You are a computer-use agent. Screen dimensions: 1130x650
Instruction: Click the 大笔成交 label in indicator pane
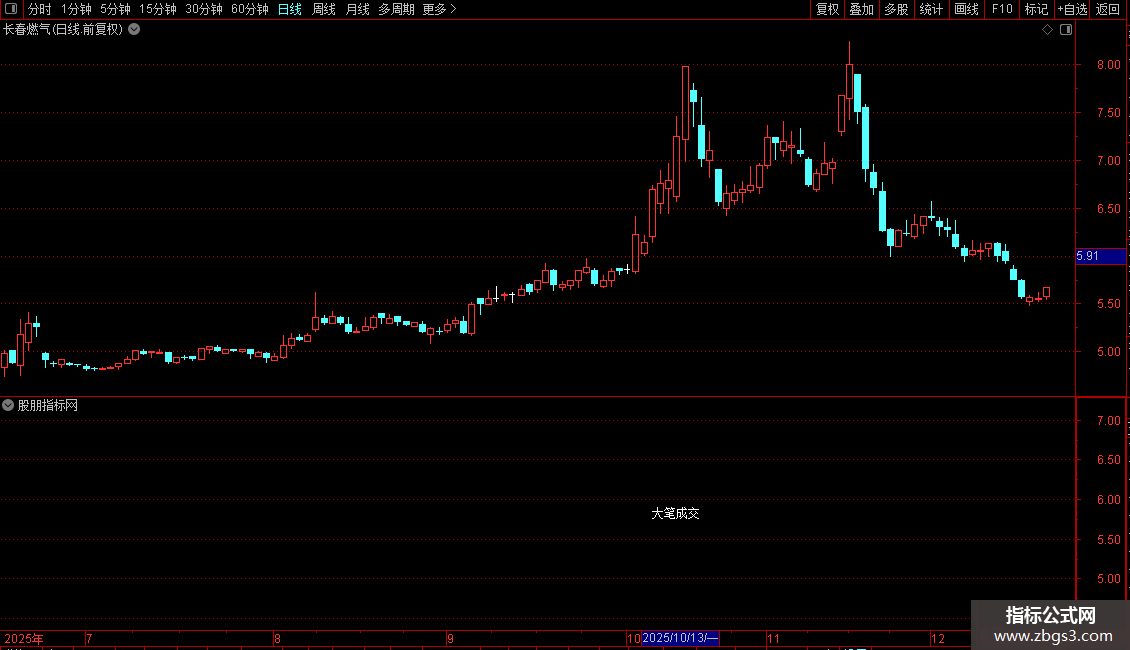tap(675, 513)
